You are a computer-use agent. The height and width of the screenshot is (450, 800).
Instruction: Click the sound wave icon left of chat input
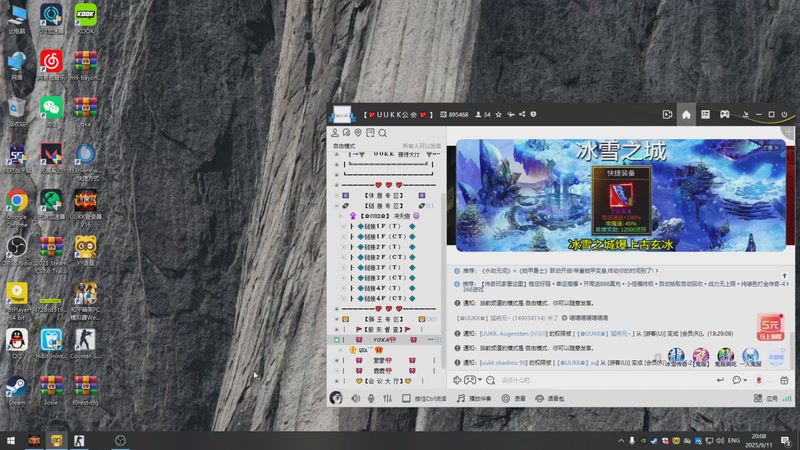click(x=457, y=380)
